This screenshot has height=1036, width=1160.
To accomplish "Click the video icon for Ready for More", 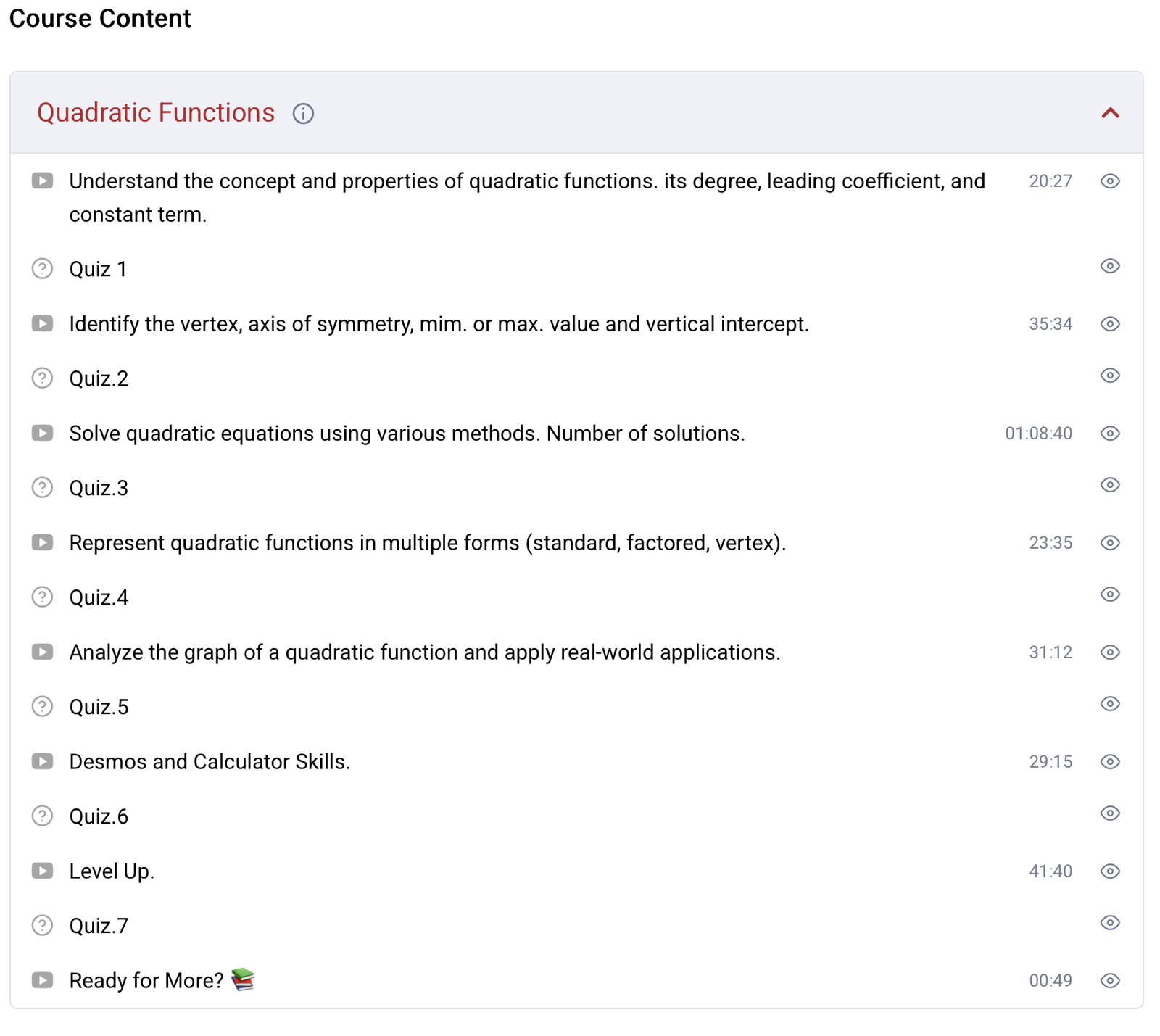I will (x=43, y=980).
